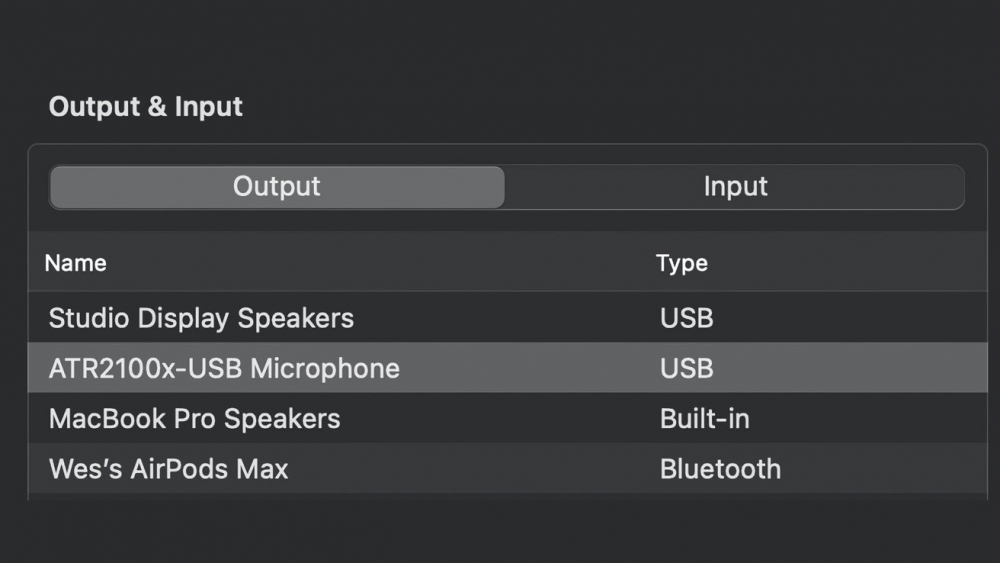The image size is (1000, 563).
Task: Select Studio Display Speakers as output
Action: [201, 319]
